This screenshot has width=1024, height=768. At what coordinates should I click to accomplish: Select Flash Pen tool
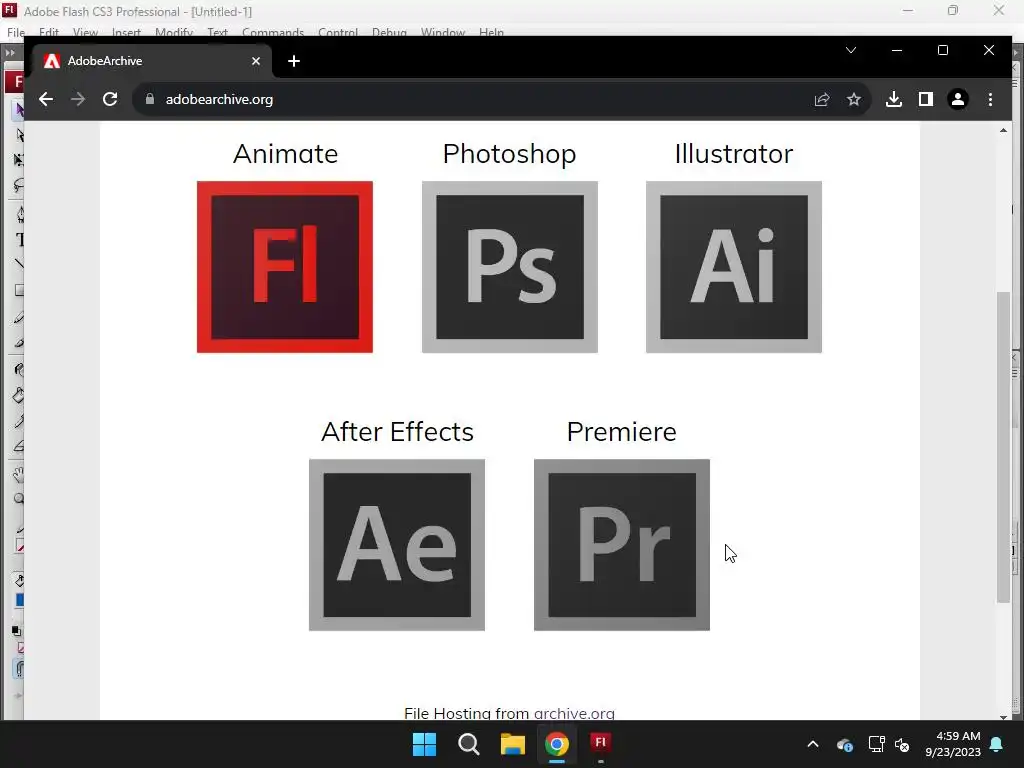[x=20, y=214]
